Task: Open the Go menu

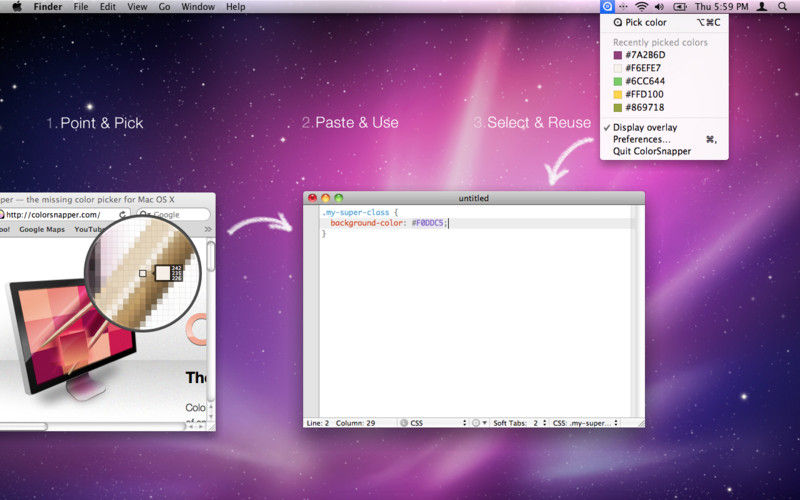Action: click(164, 7)
